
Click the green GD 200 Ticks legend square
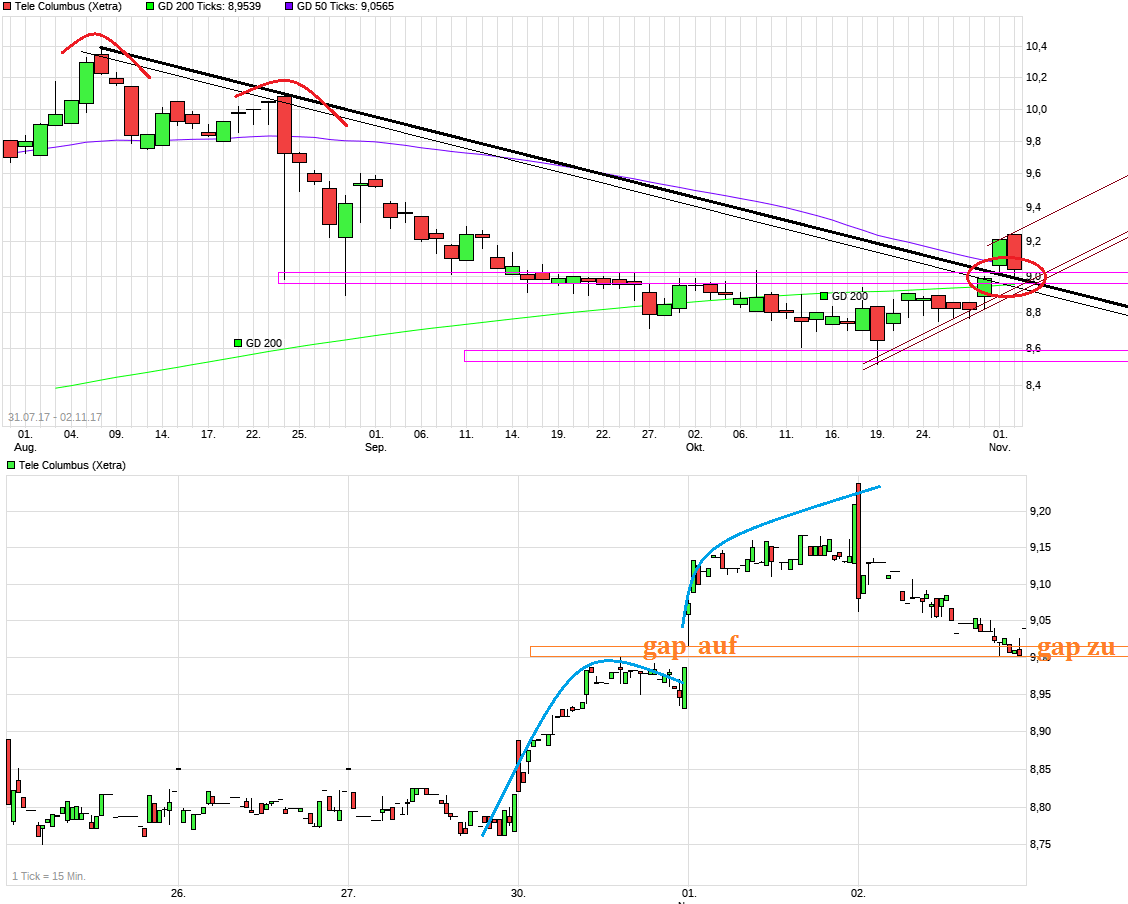pyautogui.click(x=151, y=6)
